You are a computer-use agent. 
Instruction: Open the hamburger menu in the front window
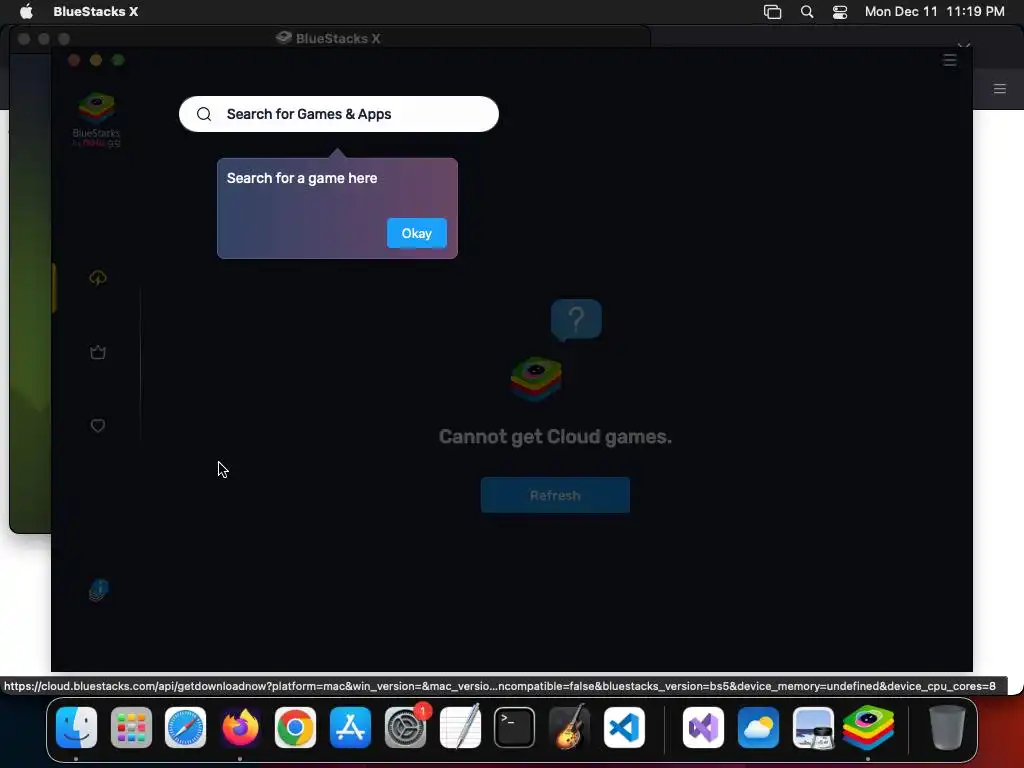[950, 60]
